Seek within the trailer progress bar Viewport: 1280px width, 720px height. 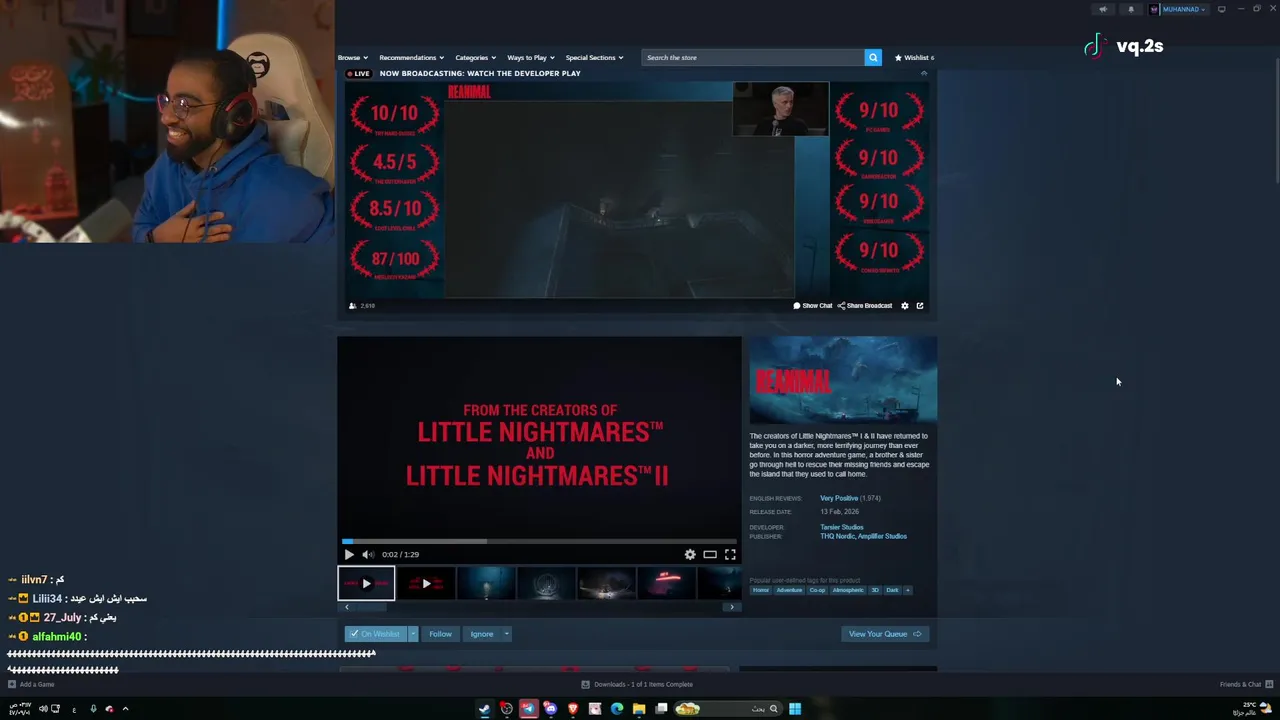539,541
